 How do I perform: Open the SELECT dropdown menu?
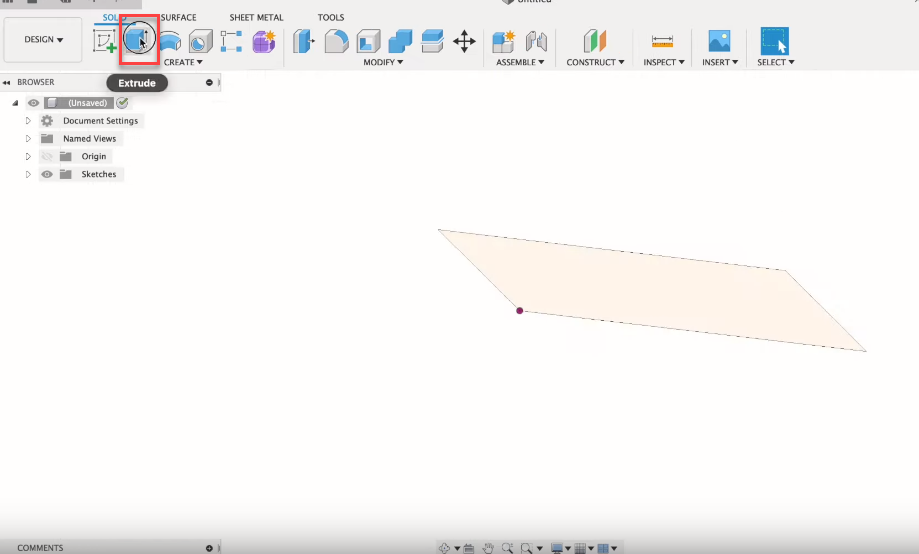click(x=775, y=62)
